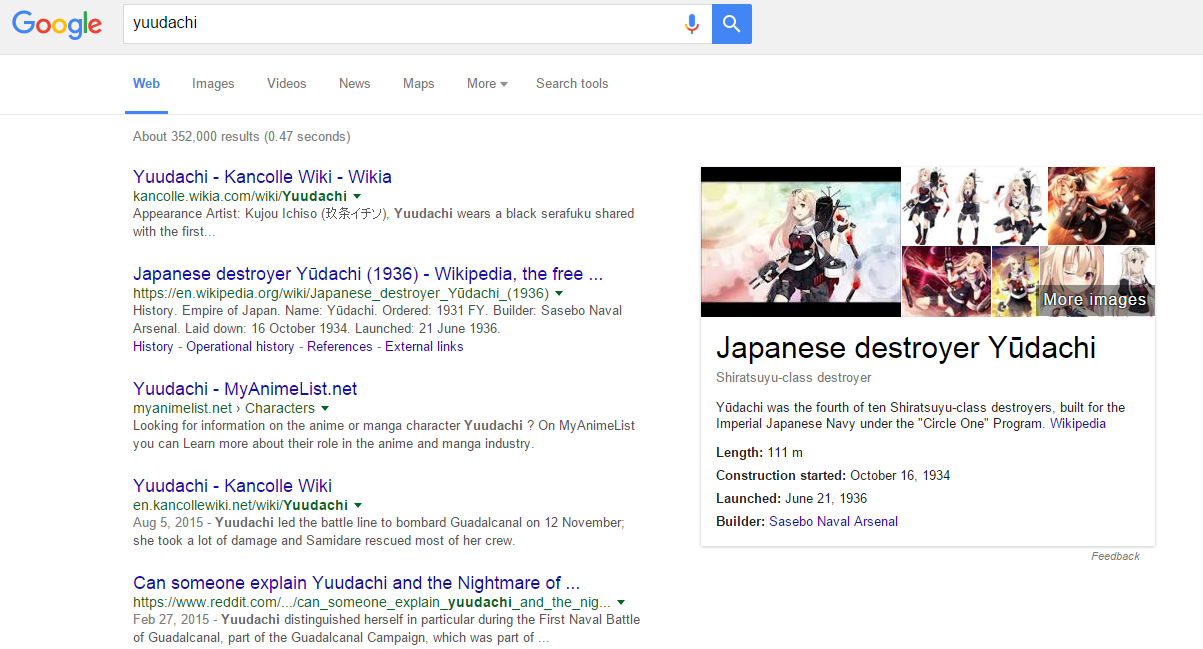The height and width of the screenshot is (649, 1203).
Task: Expand the More menu in the navigation bar
Action: pos(486,84)
